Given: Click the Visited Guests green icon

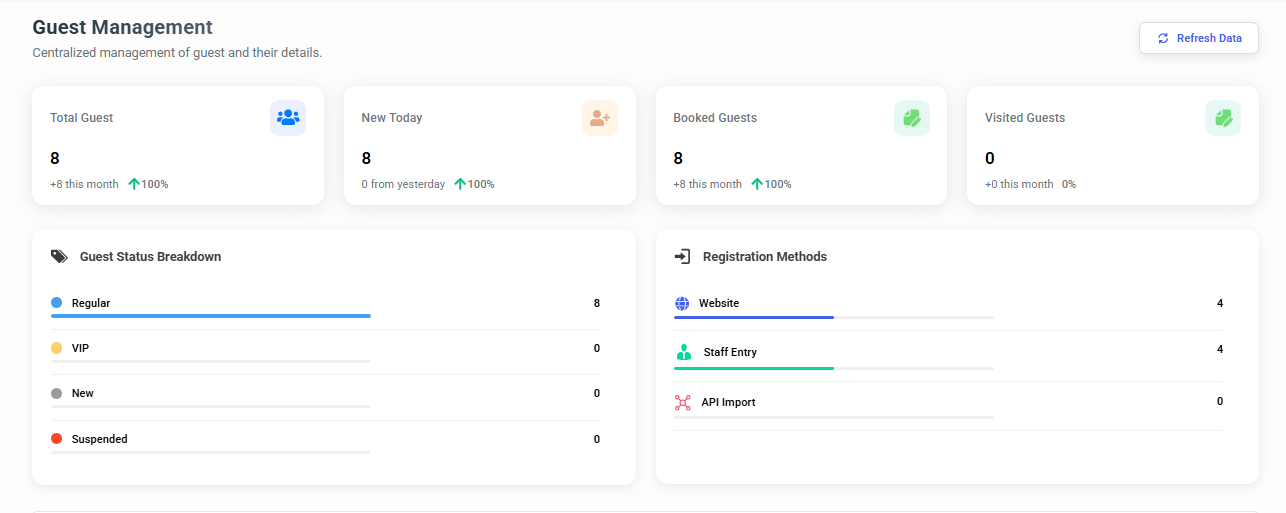Looking at the screenshot, I should [1223, 118].
